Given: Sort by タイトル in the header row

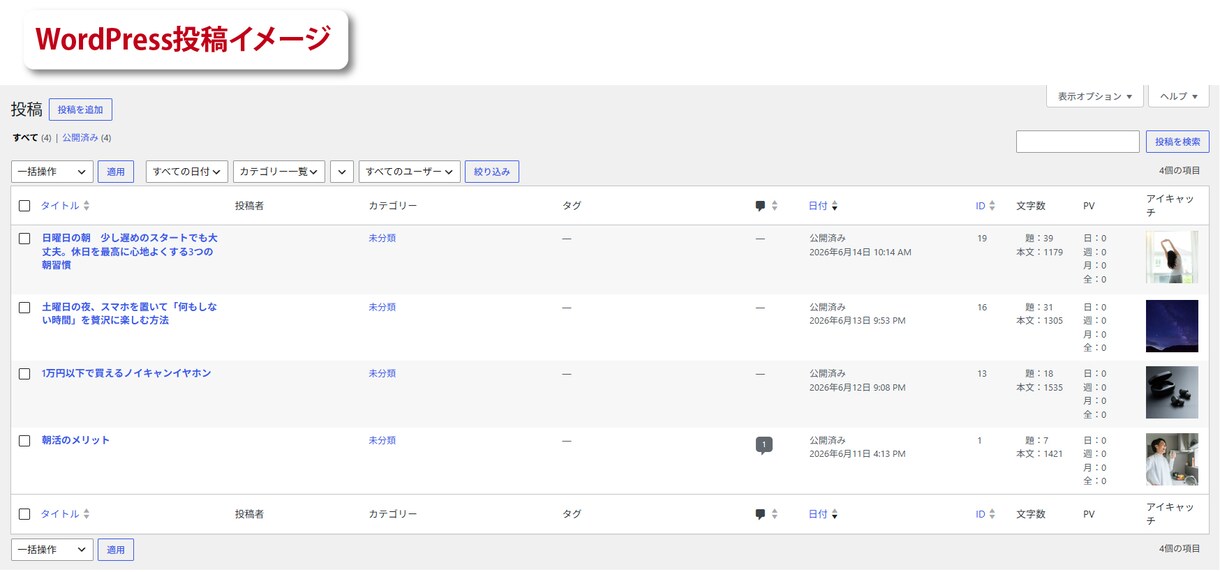Looking at the screenshot, I should pyautogui.click(x=65, y=206).
